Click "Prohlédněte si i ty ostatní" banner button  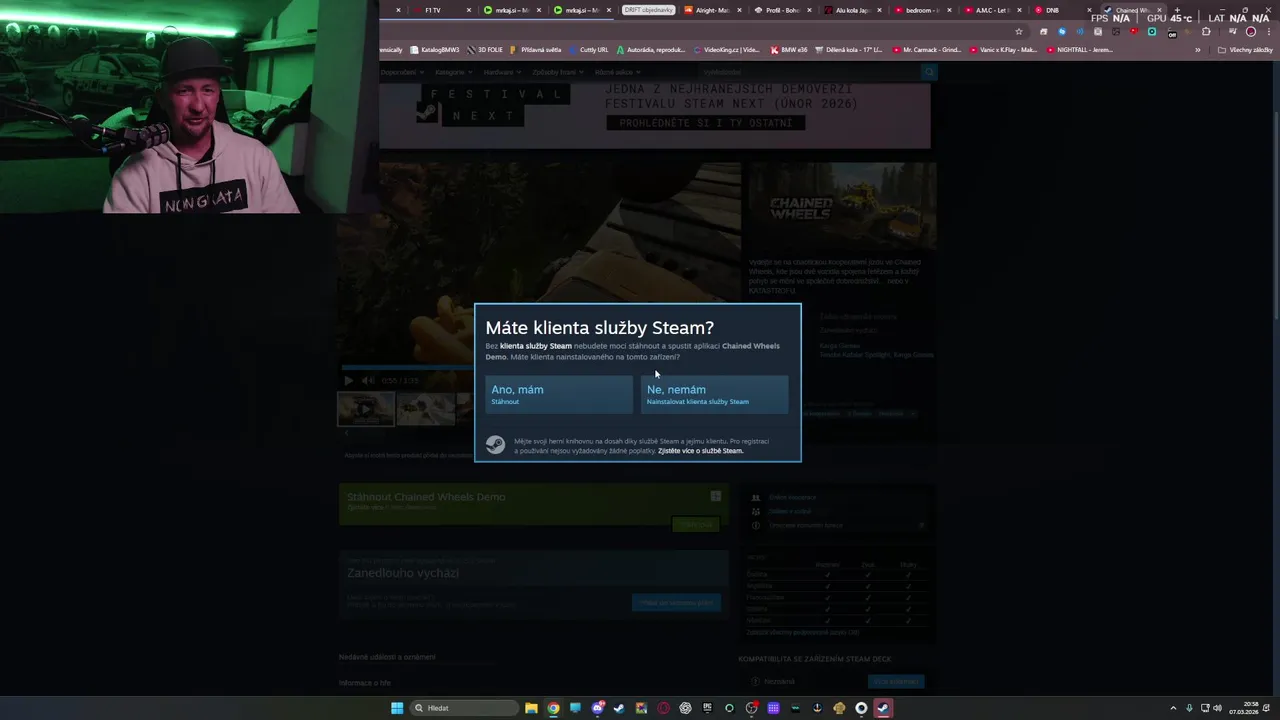pyautogui.click(x=705, y=123)
